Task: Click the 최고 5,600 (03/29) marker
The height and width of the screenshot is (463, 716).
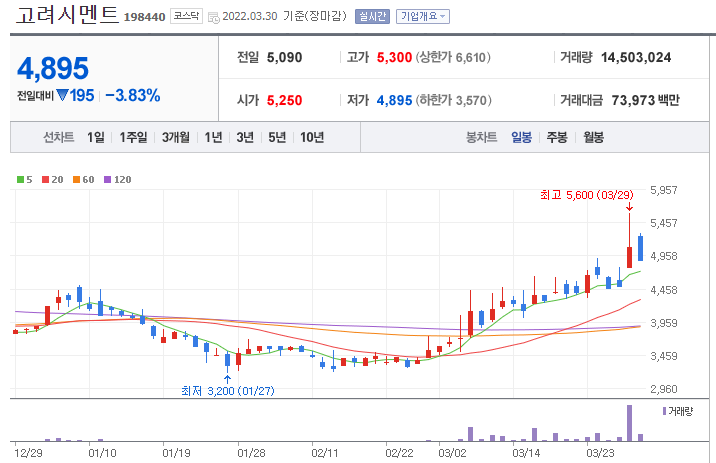Action: tap(587, 195)
